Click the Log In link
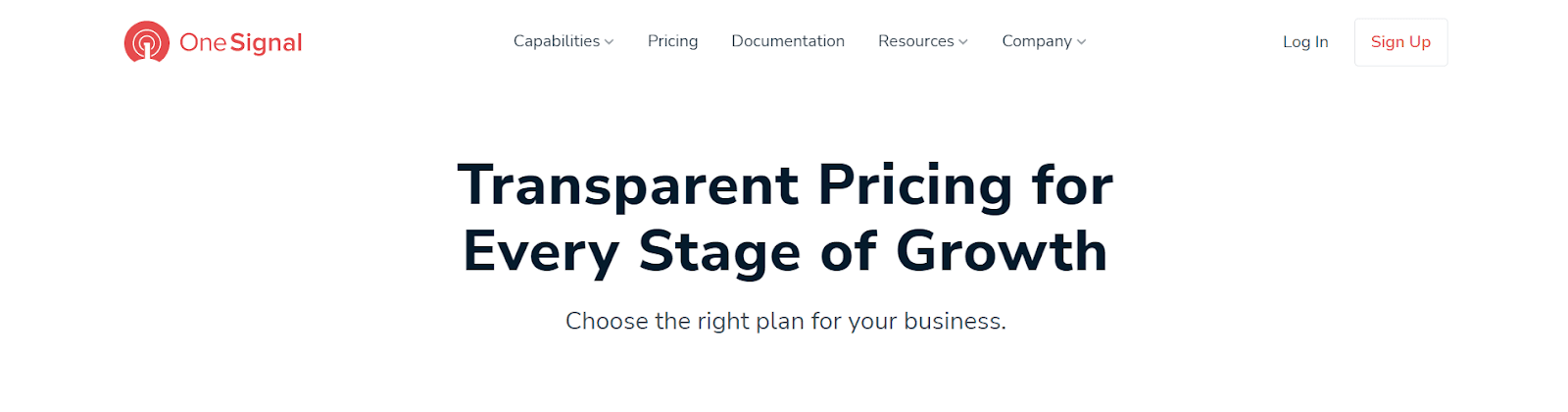The image size is (1568, 412). pos(1305,42)
